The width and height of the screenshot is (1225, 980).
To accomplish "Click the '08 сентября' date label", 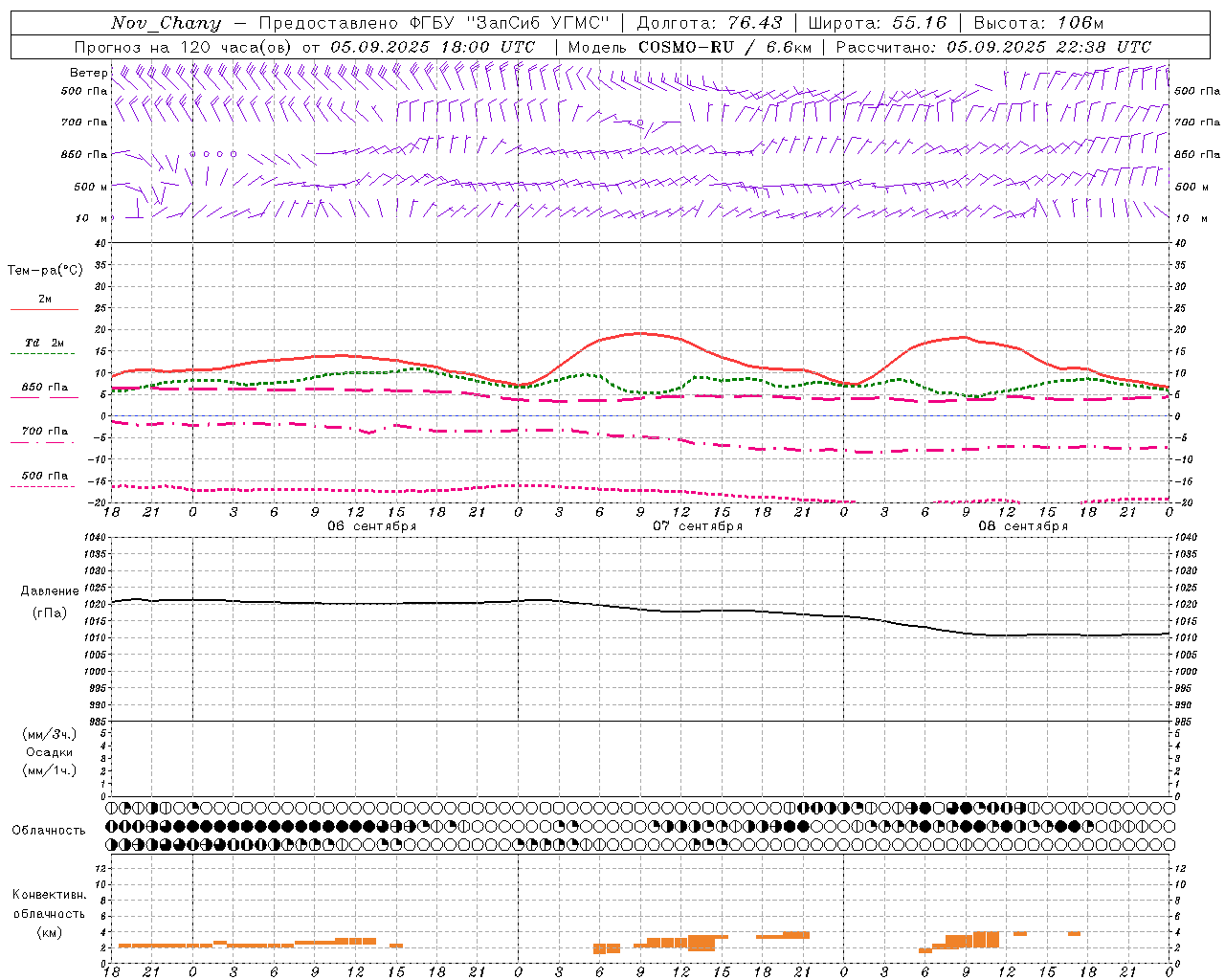I will tap(1023, 526).
